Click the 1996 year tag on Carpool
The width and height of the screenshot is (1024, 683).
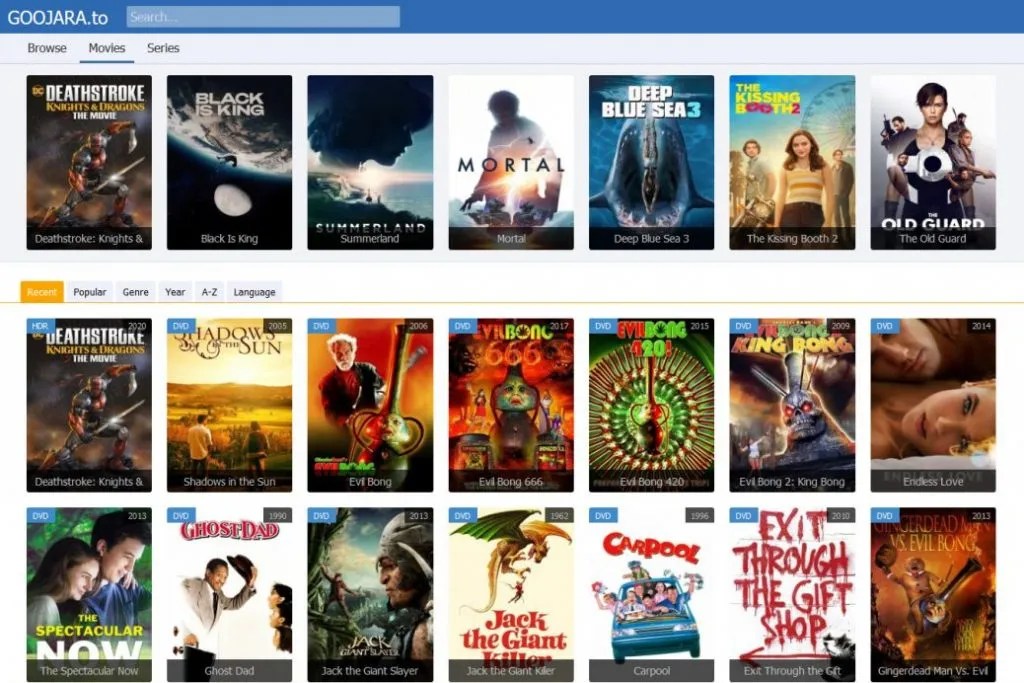(699, 516)
